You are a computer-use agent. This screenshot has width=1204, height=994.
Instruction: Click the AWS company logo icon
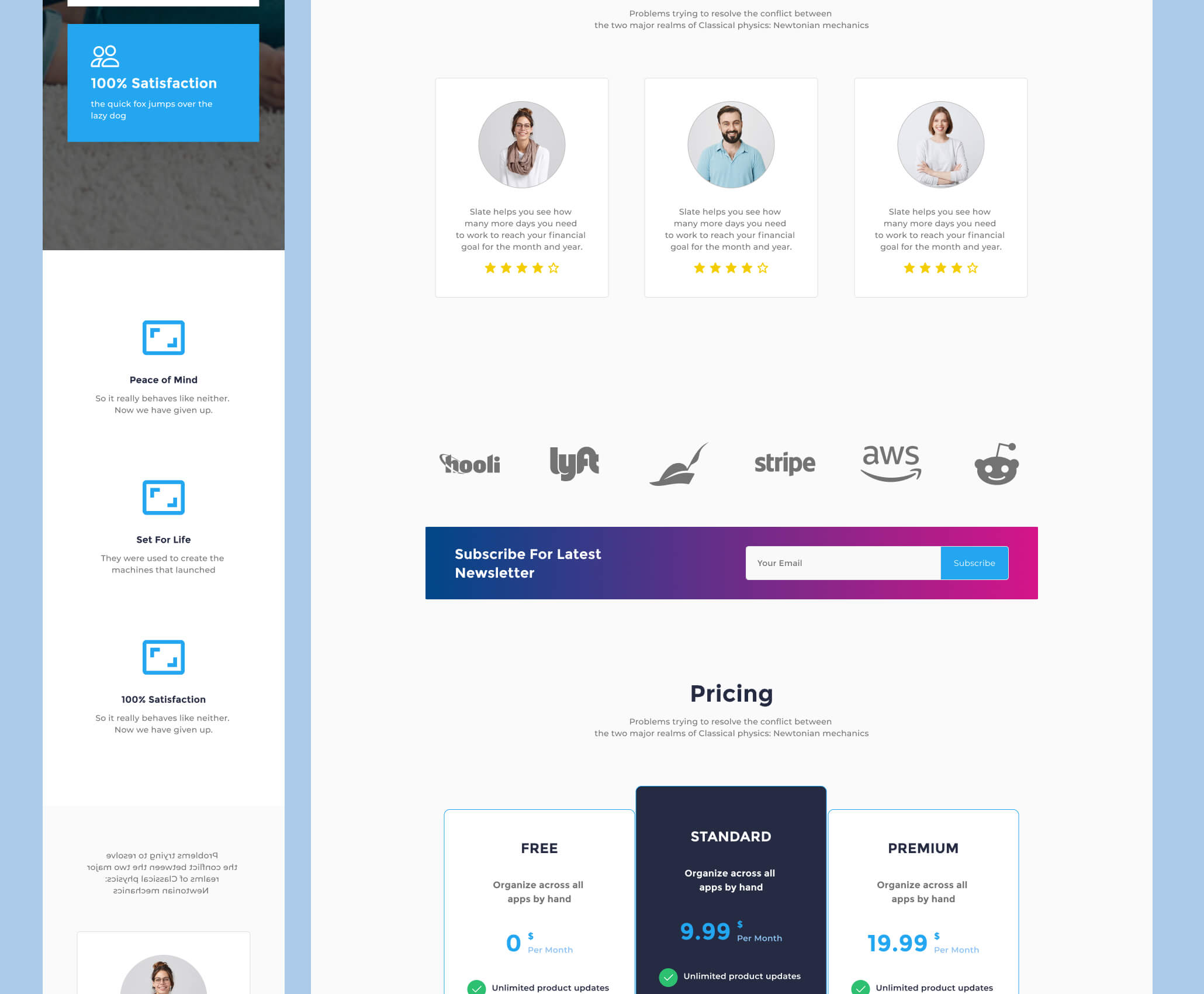click(891, 463)
